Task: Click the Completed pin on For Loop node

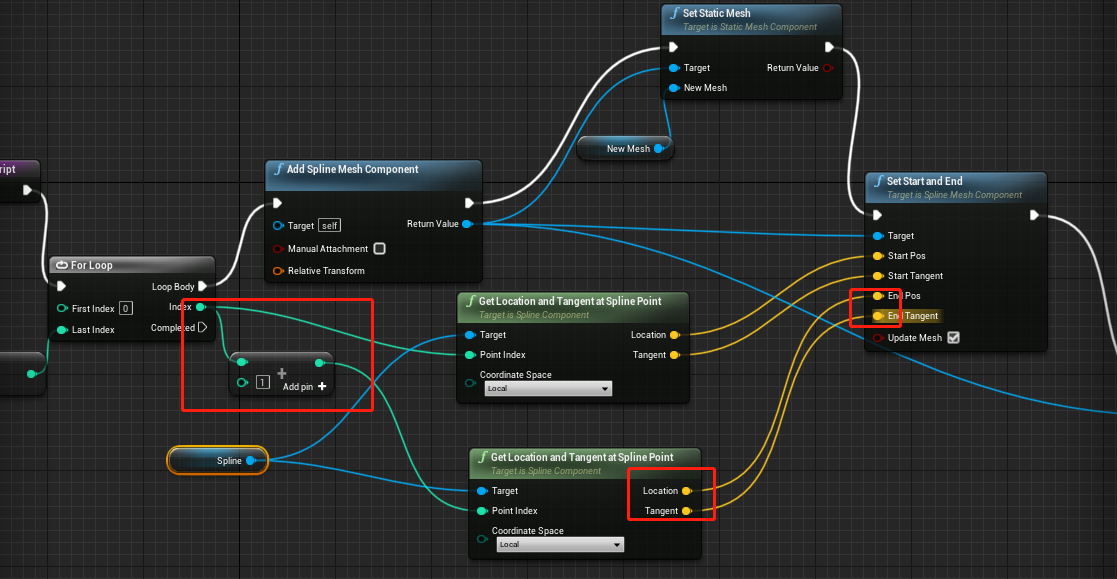Action: (203, 328)
